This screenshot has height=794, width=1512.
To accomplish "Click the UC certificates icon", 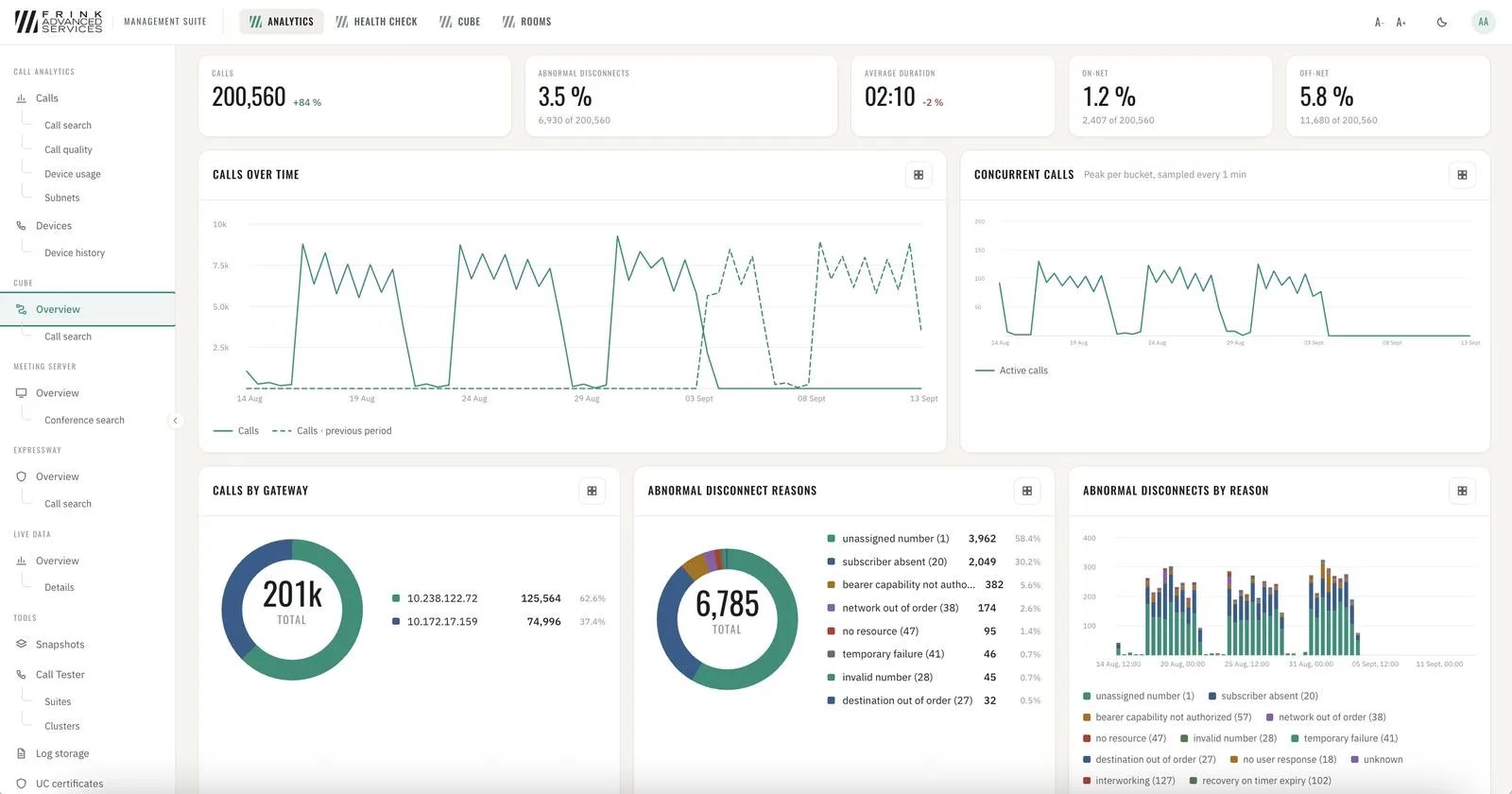I will (21, 784).
